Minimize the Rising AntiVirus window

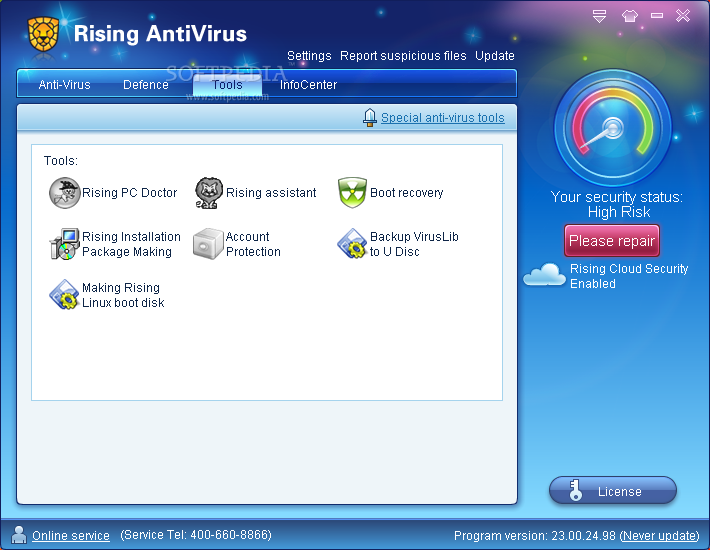[x=657, y=16]
